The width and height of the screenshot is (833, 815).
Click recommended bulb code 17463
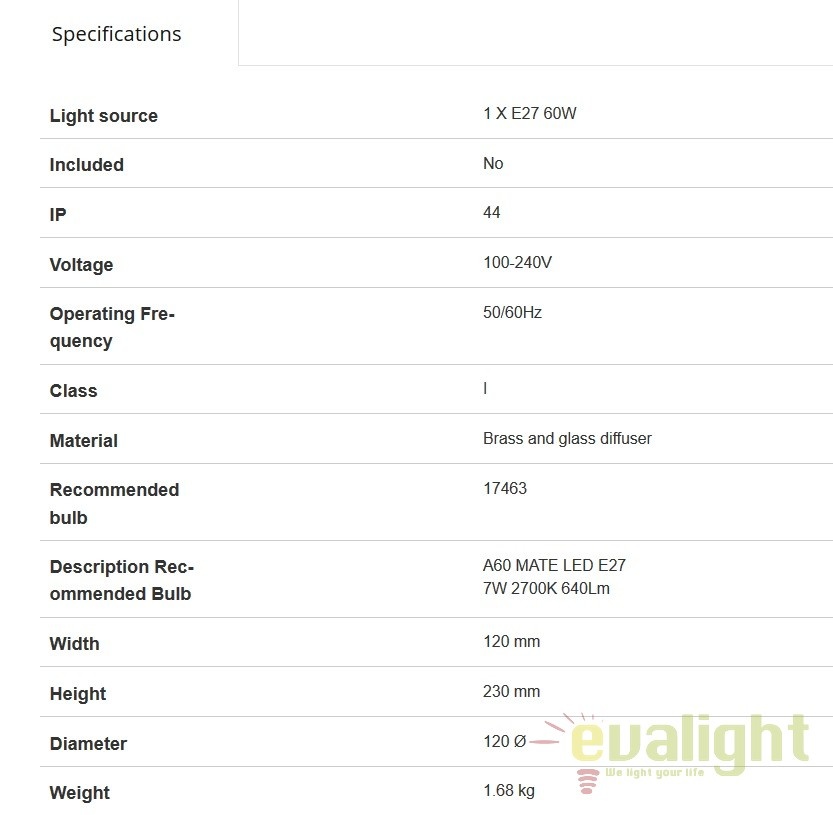point(505,488)
